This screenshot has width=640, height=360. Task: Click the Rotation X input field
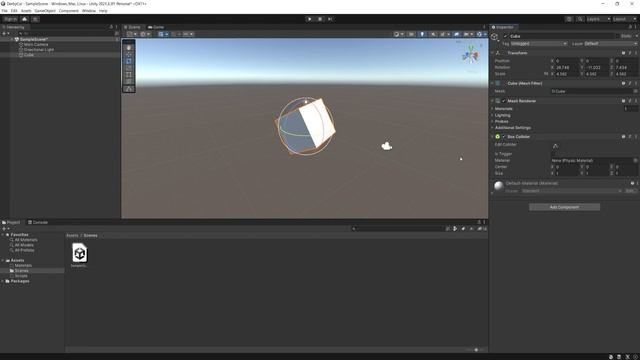(567, 67)
